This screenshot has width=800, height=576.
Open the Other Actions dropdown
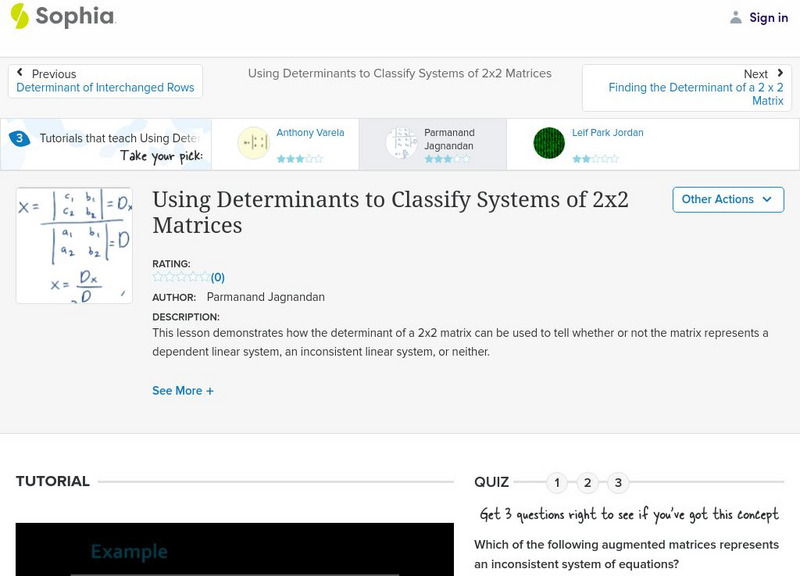727,199
